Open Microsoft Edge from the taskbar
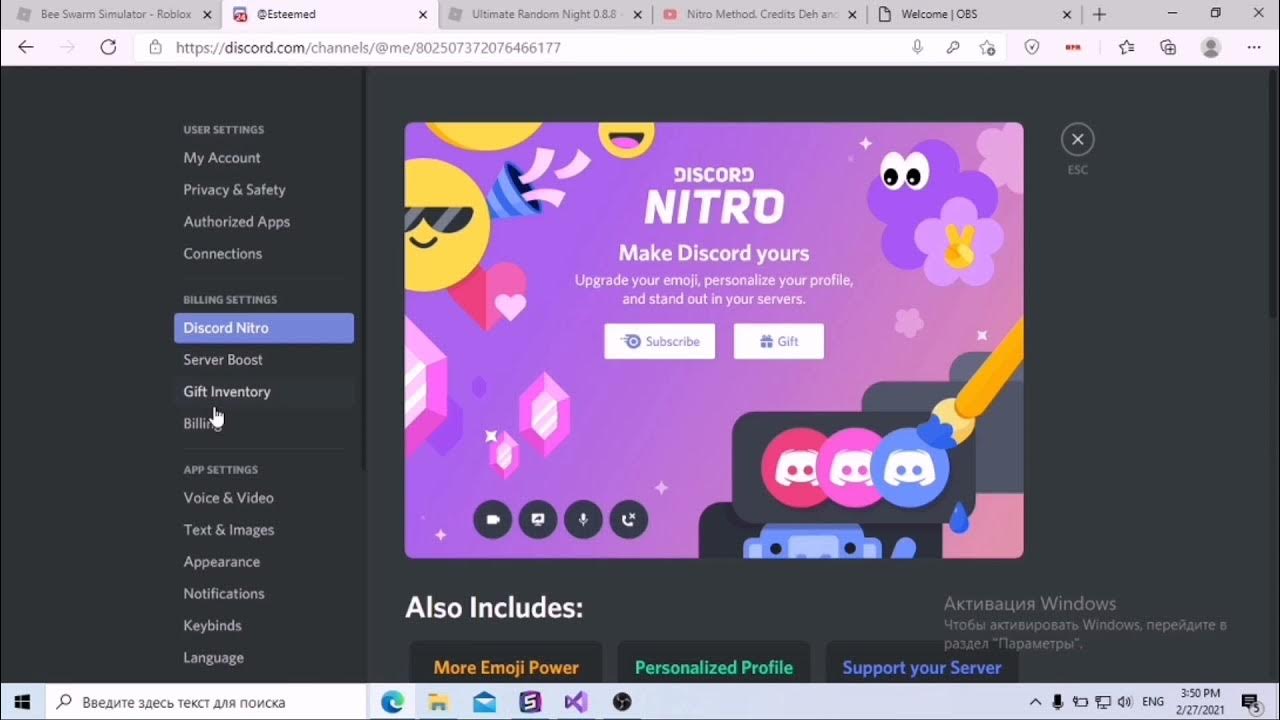Viewport: 1280px width, 720px height. tap(392, 702)
